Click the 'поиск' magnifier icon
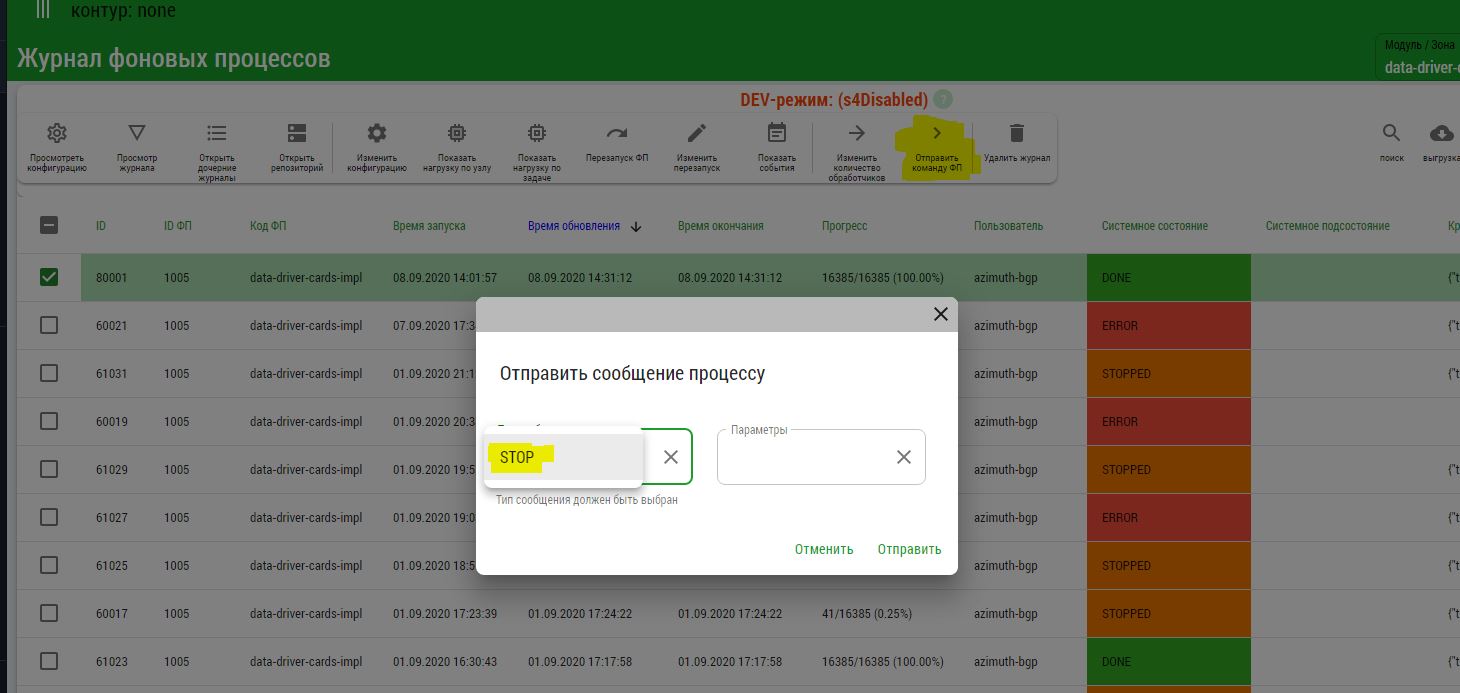The image size is (1460, 693). [x=1391, y=134]
